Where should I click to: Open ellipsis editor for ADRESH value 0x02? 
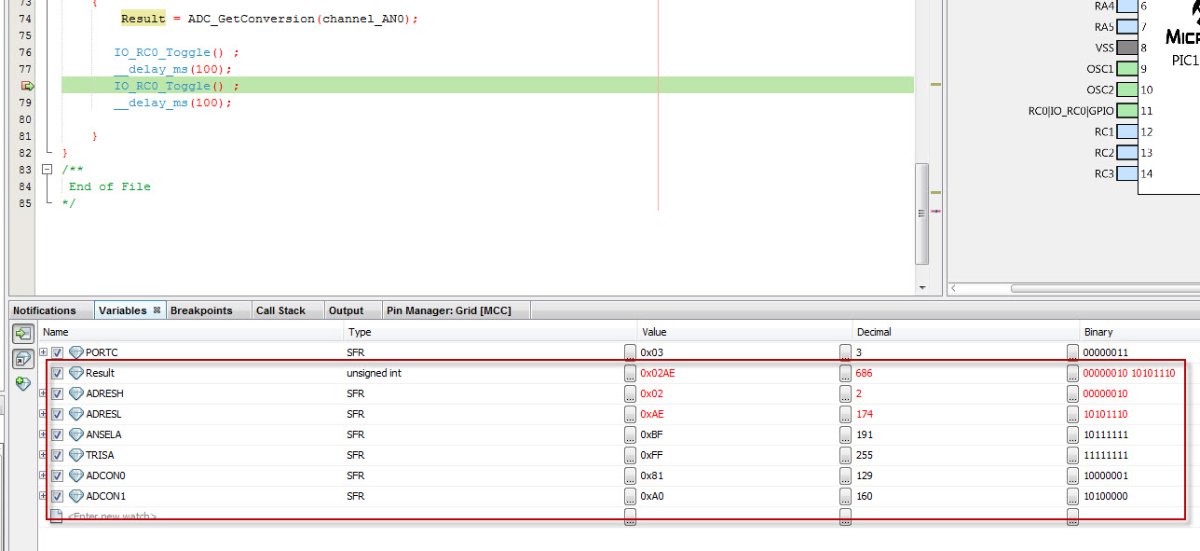[630, 393]
